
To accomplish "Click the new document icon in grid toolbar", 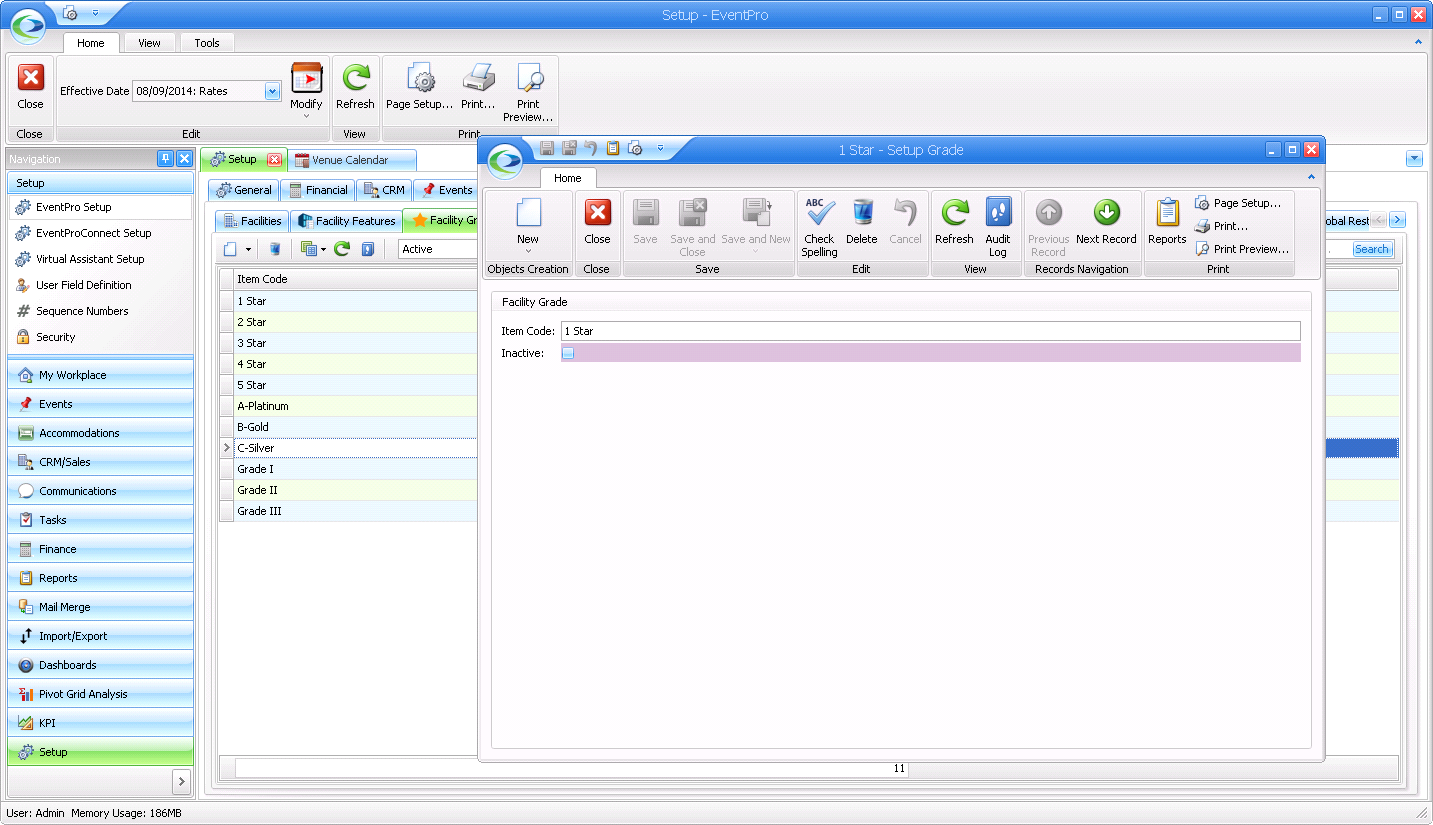I will (230, 249).
